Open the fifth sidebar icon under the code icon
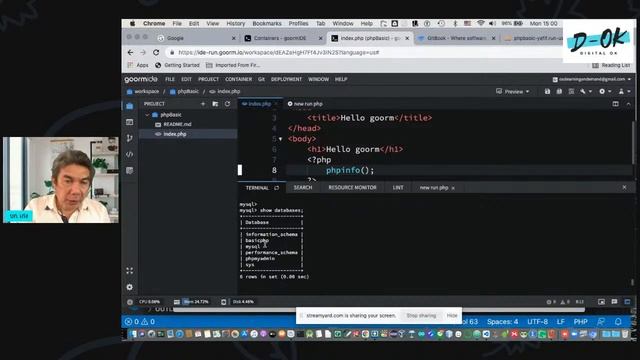The width and height of the screenshot is (640, 360). click(130, 171)
